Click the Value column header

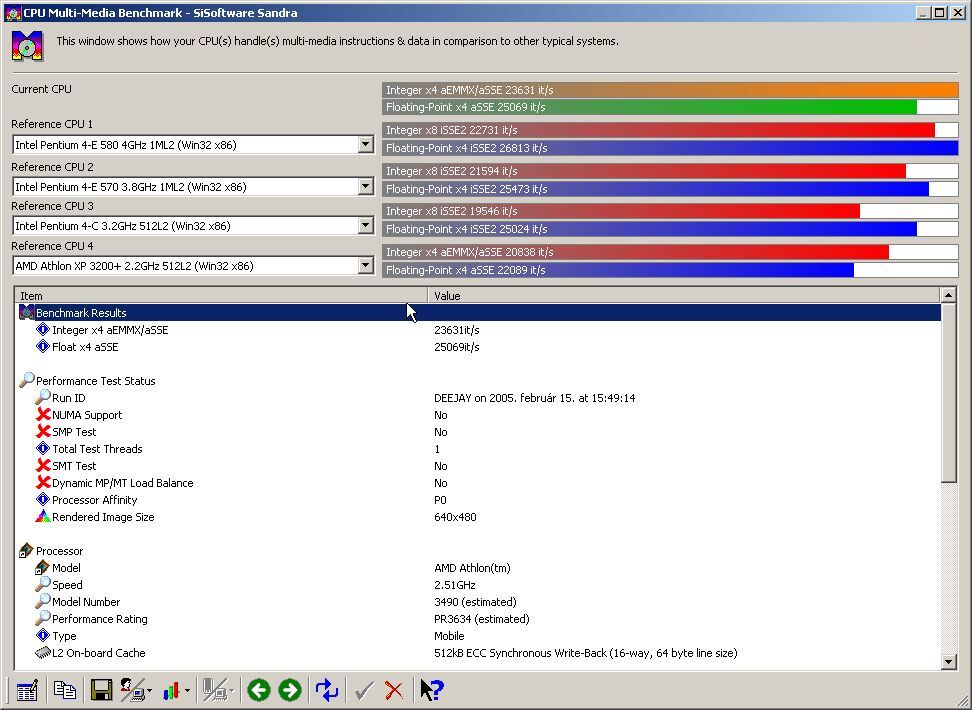click(x=684, y=296)
